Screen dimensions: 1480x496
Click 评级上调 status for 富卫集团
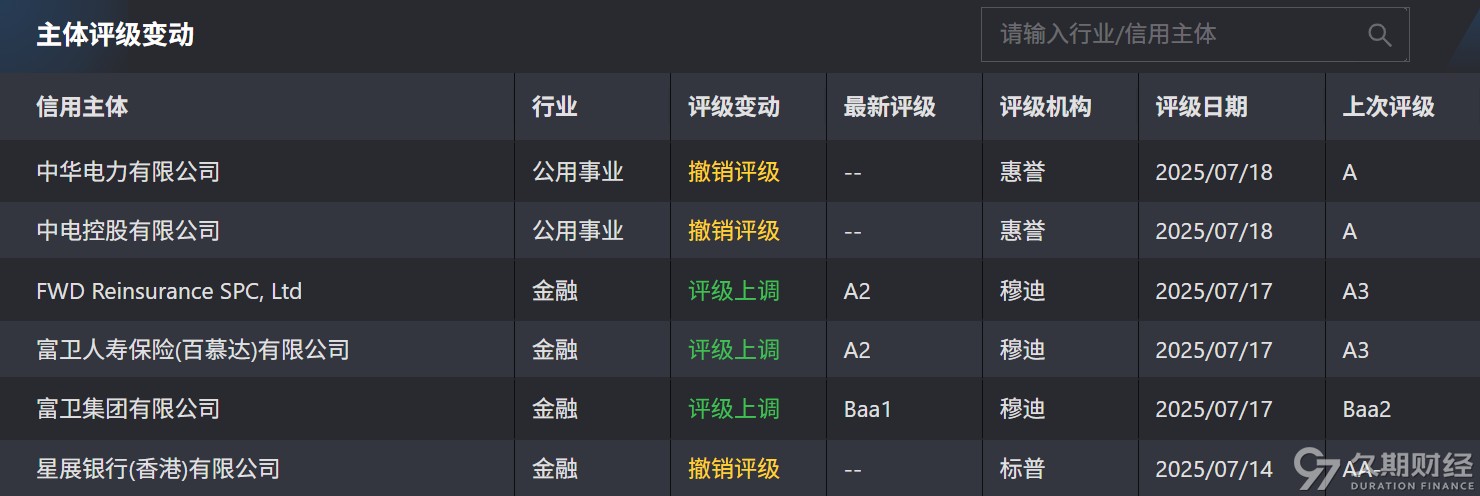click(x=733, y=409)
